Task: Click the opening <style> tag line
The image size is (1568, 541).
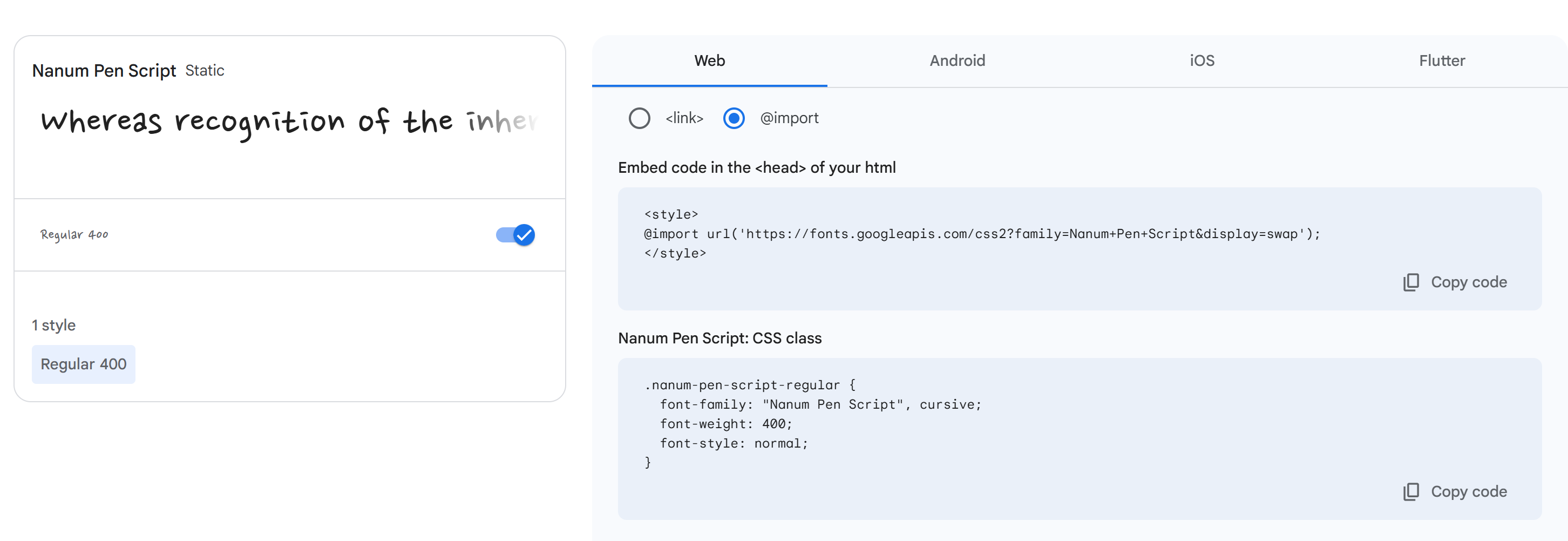Action: (671, 215)
